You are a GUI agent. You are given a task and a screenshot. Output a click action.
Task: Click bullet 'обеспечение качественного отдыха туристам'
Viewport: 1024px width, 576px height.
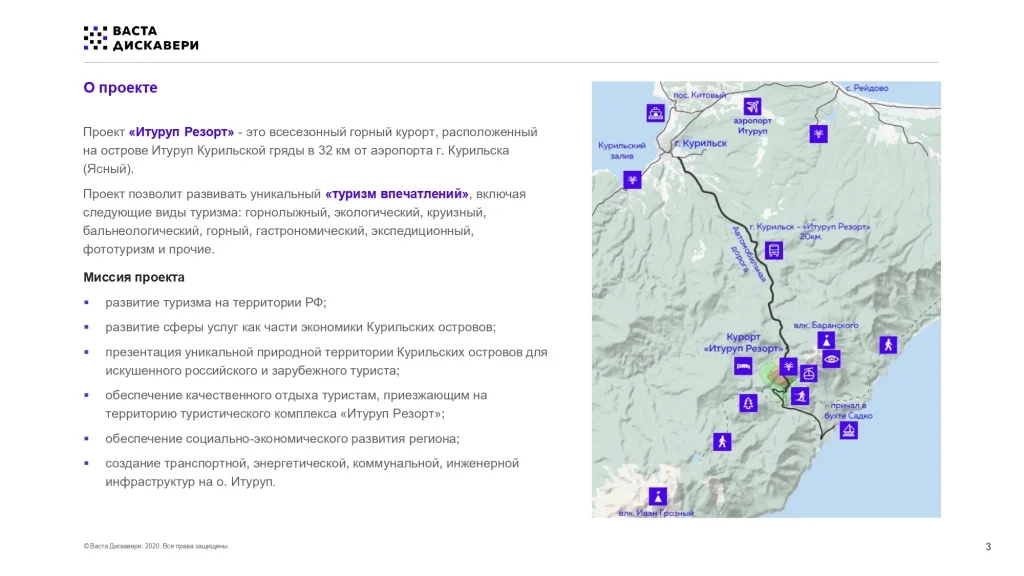296,404
